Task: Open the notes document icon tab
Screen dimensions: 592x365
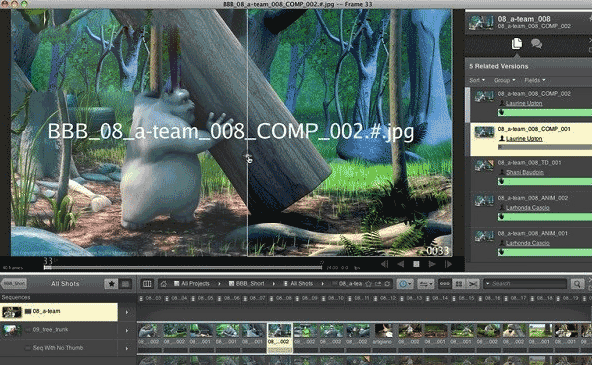Action: pos(516,44)
